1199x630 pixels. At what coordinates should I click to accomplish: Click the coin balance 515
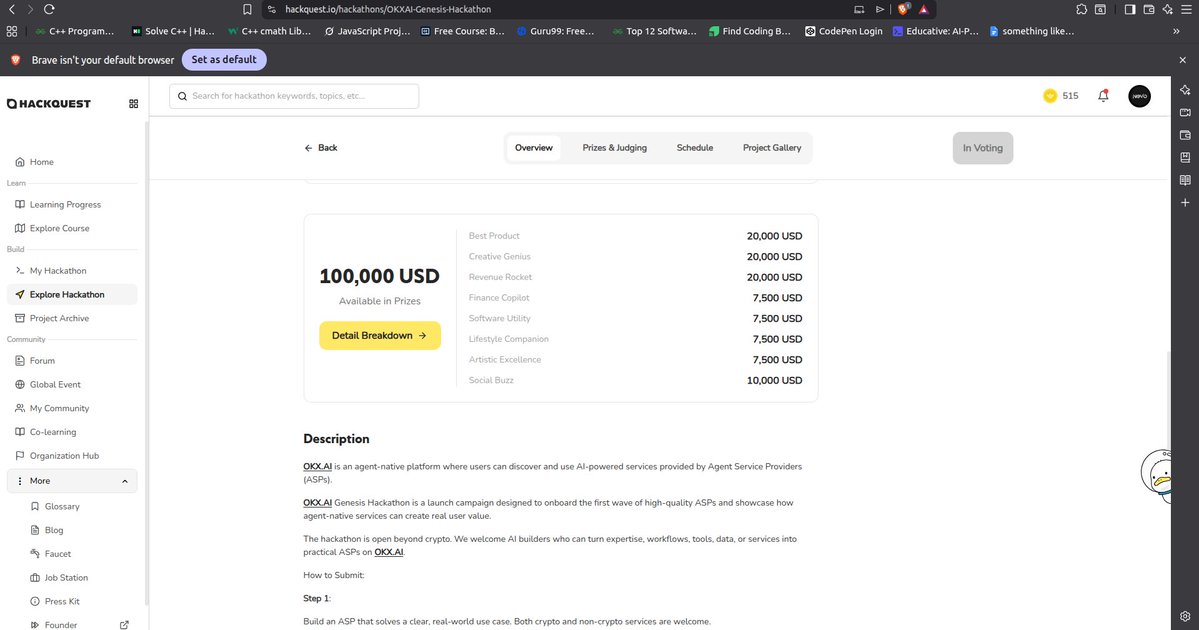pyautogui.click(x=1061, y=96)
